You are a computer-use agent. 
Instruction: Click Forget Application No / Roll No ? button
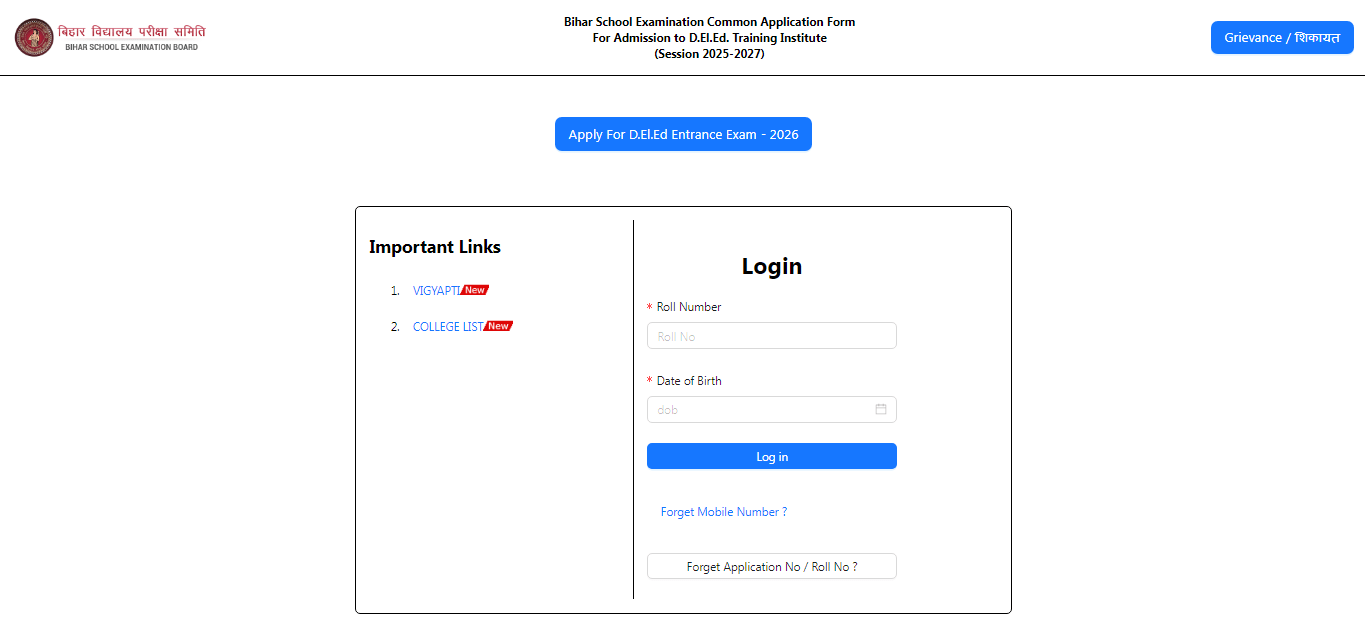pyautogui.click(x=771, y=567)
